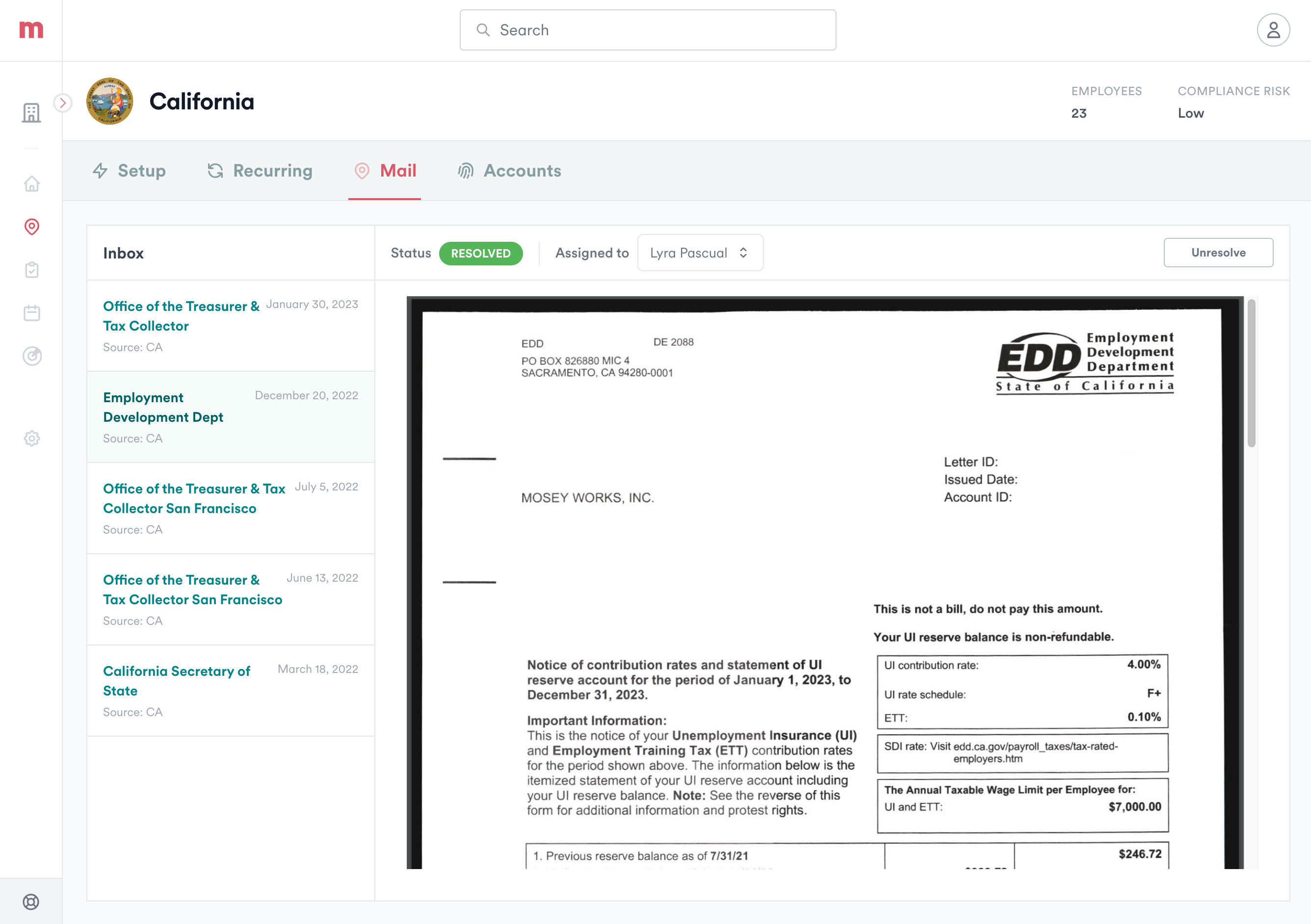Image resolution: width=1311 pixels, height=924 pixels.
Task: Click the Unresolve button
Action: click(1218, 252)
